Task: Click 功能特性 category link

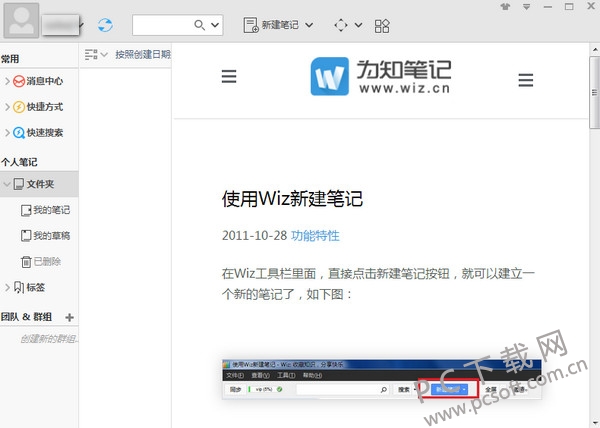Action: [x=315, y=236]
